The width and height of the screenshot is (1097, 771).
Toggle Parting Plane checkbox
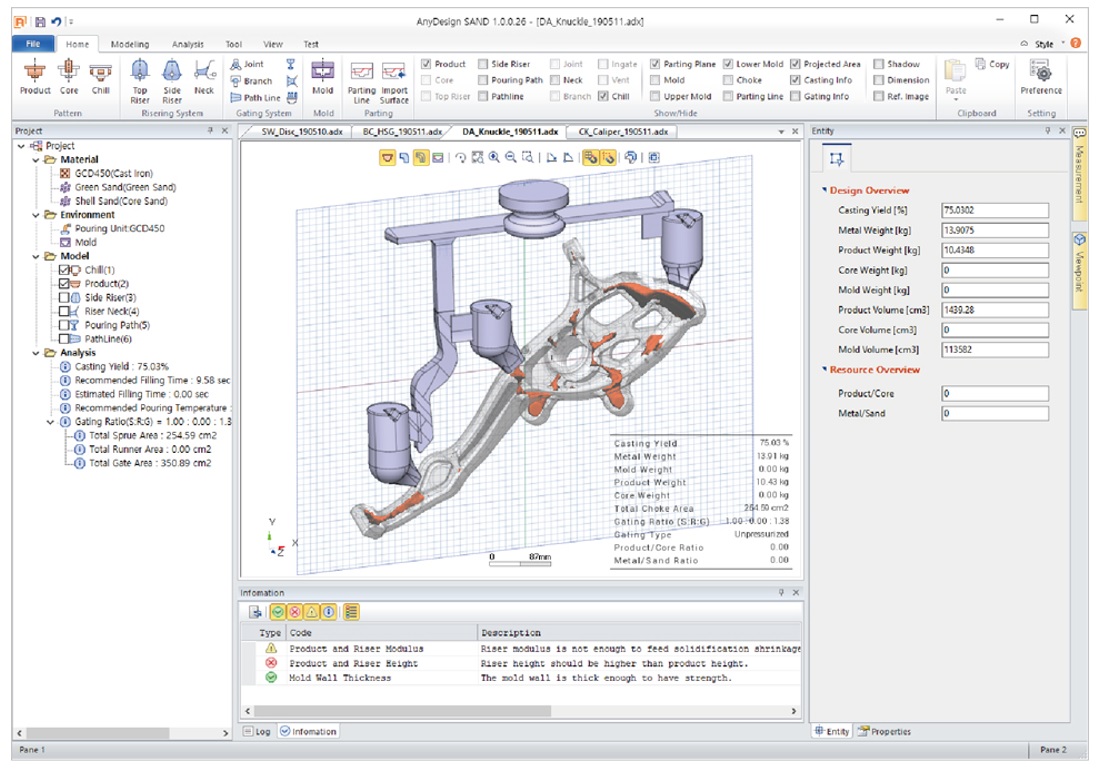(x=655, y=64)
